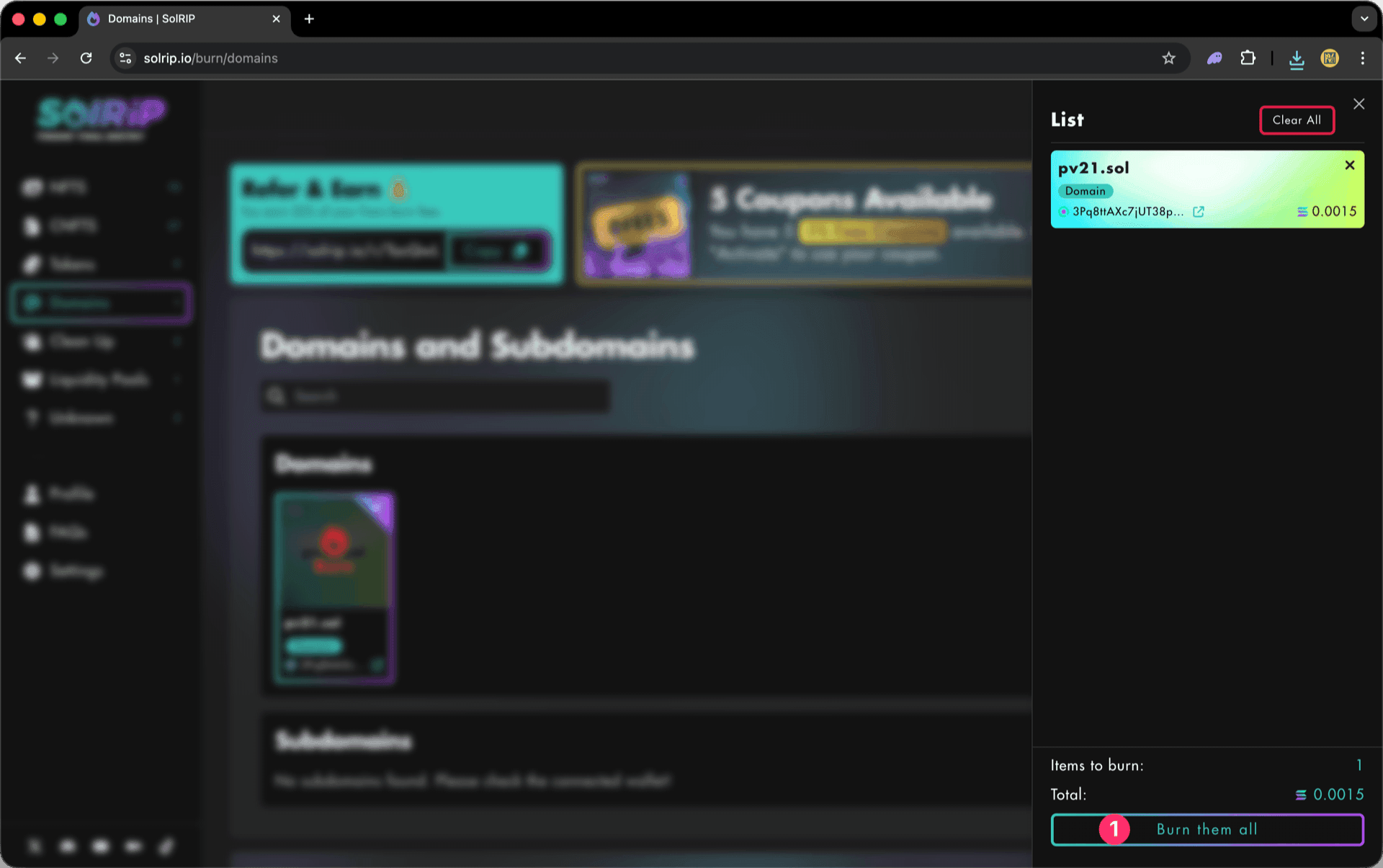
Task: Open a new browser tab
Action: click(309, 19)
